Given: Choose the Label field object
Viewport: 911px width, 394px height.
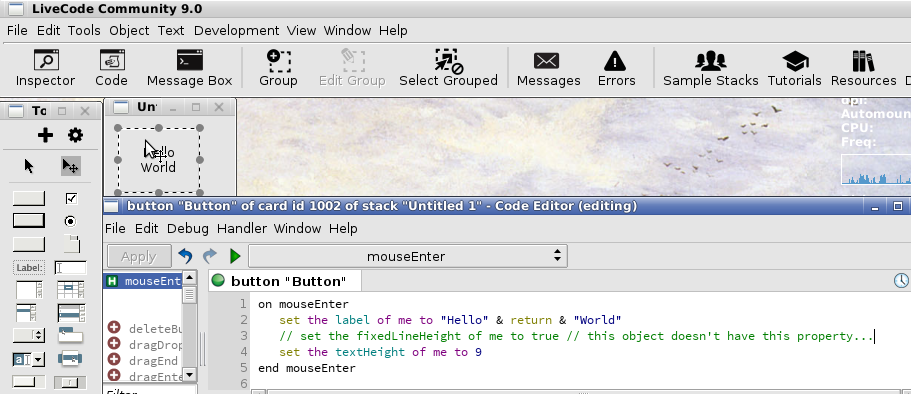Looking at the screenshot, I should (28, 268).
